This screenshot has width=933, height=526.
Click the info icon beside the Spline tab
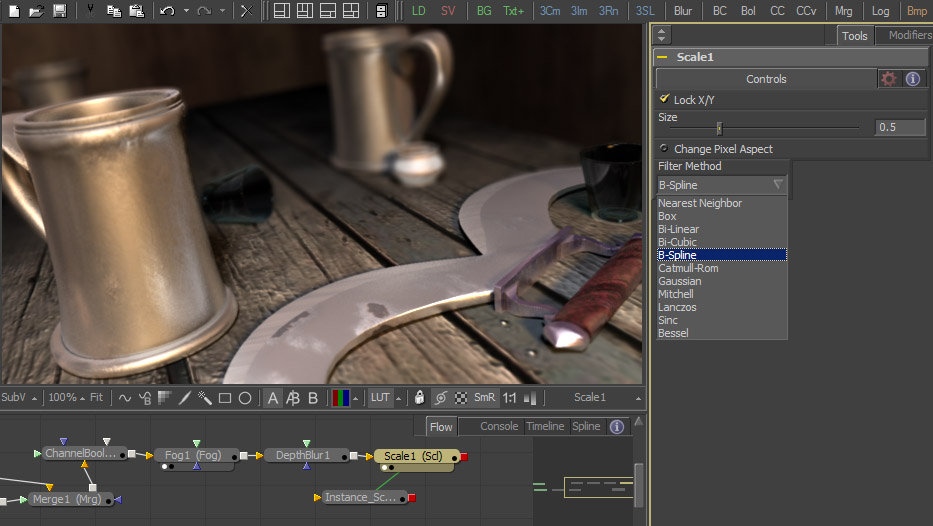tap(617, 426)
